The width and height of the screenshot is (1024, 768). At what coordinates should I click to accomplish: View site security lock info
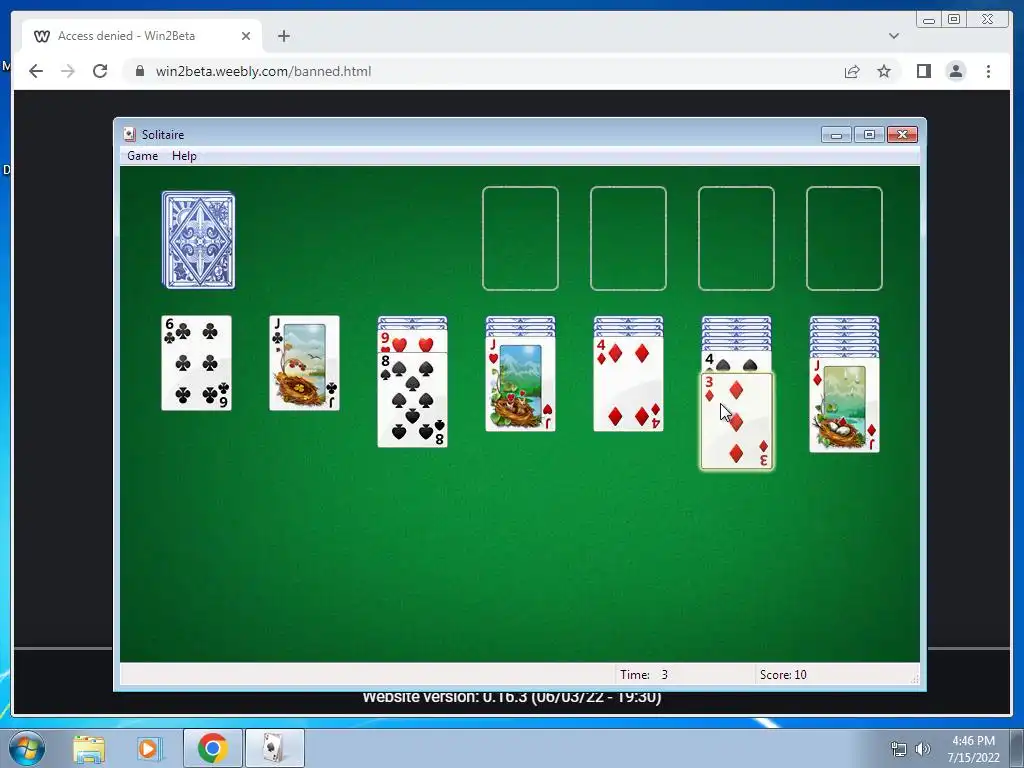tap(140, 71)
